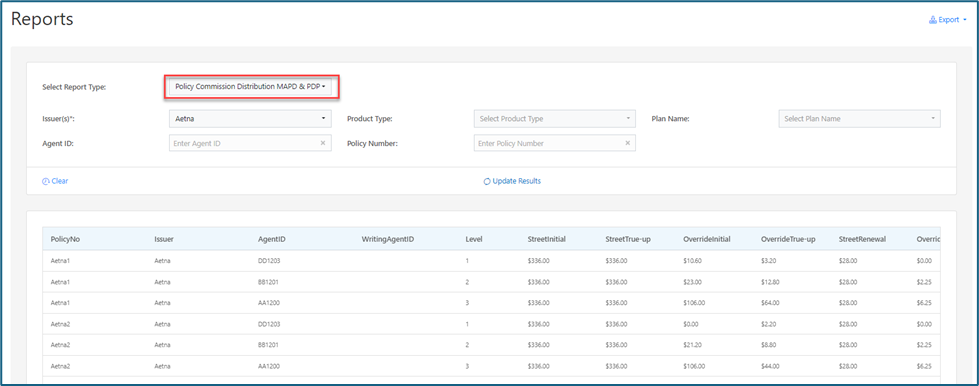
Task: Click the Export icon at top right
Action: [x=933, y=20]
